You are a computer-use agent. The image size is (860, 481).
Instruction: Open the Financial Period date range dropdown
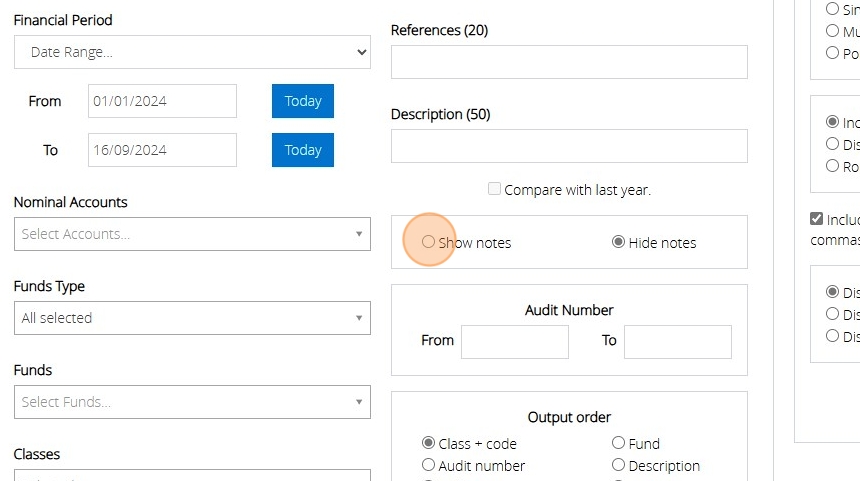click(192, 52)
